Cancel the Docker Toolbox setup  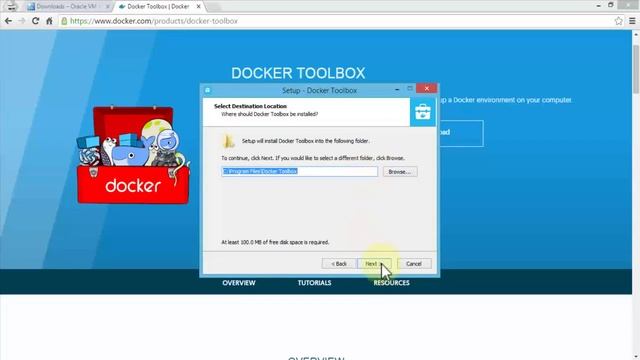click(414, 264)
